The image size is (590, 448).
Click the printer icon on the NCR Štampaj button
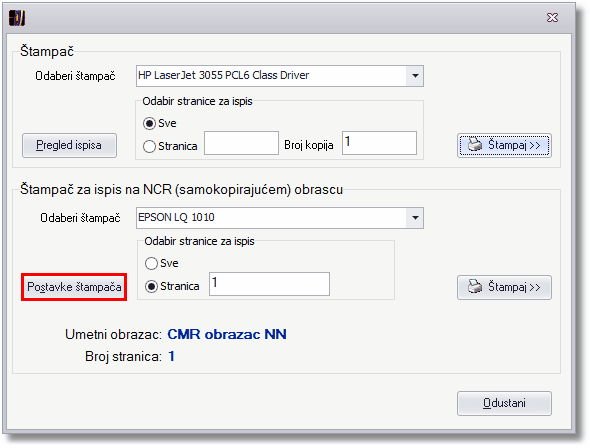coord(474,287)
